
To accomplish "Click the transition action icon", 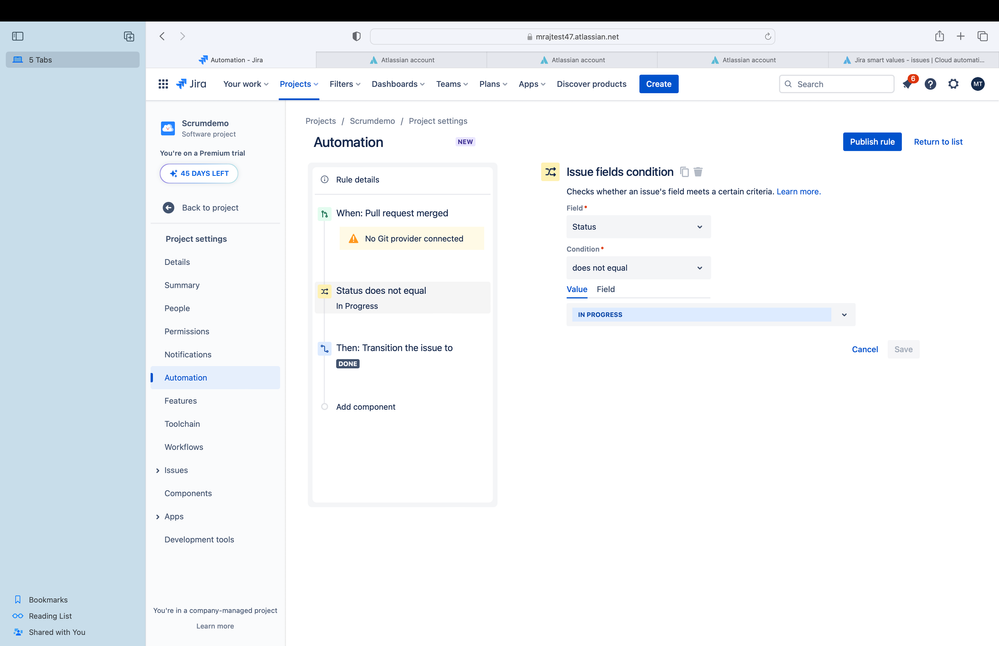I will click(324, 348).
